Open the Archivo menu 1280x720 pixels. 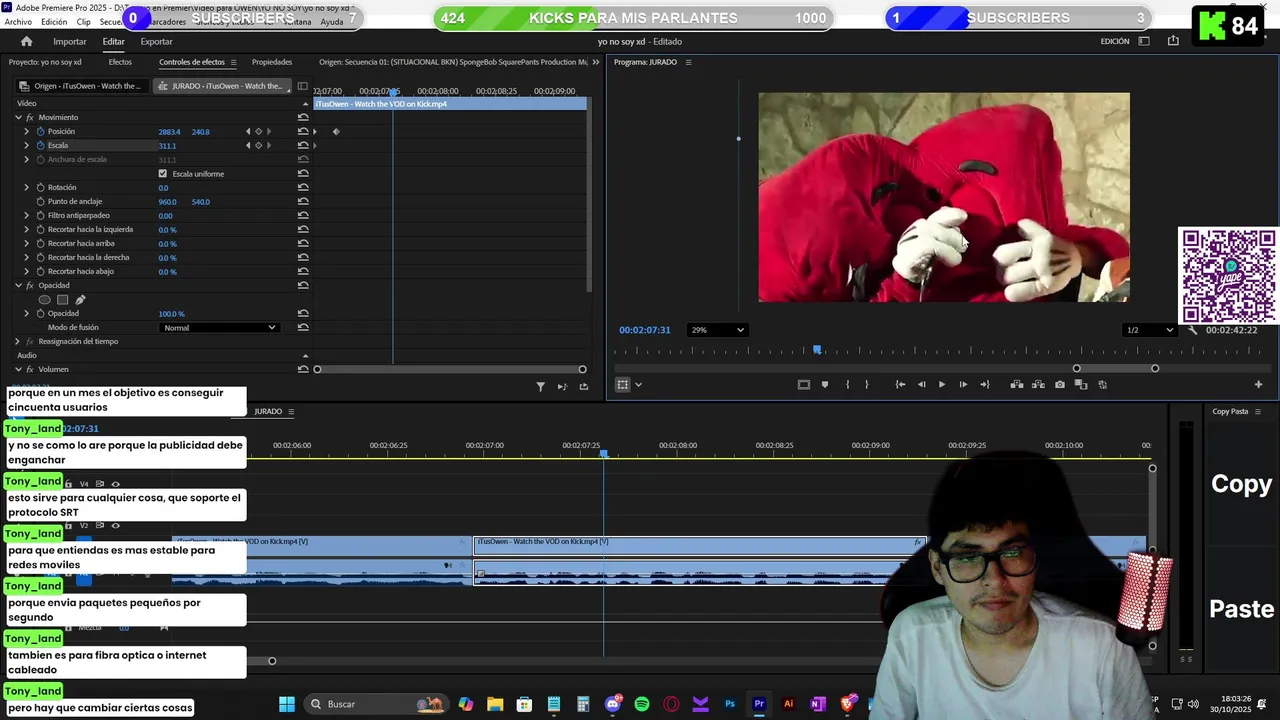pos(18,21)
